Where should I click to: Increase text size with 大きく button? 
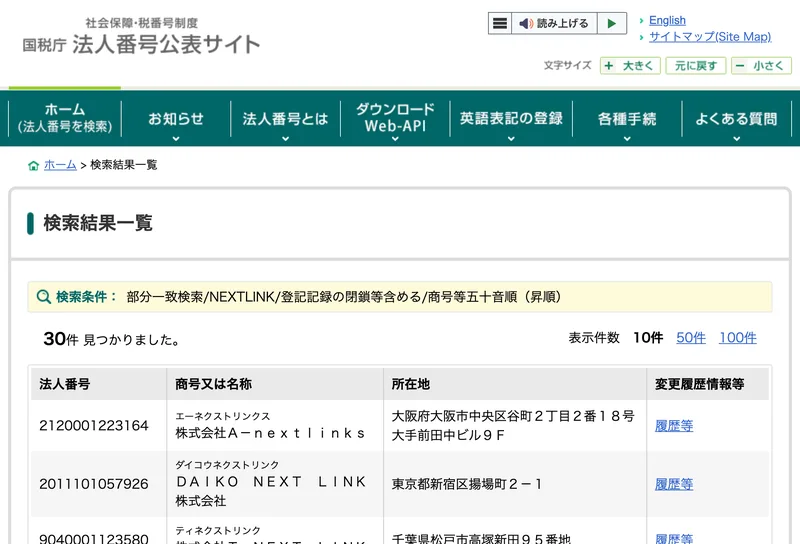click(630, 66)
